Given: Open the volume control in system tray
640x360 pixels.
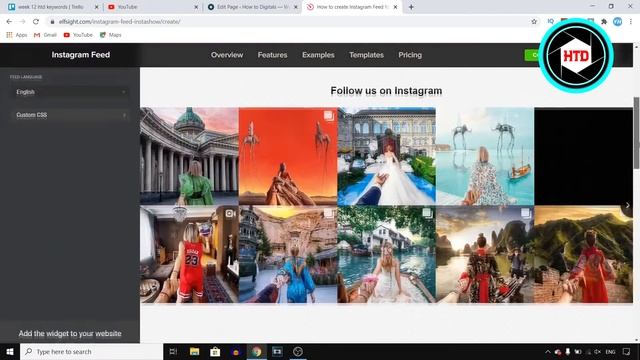Looking at the screenshot, I should [598, 351].
